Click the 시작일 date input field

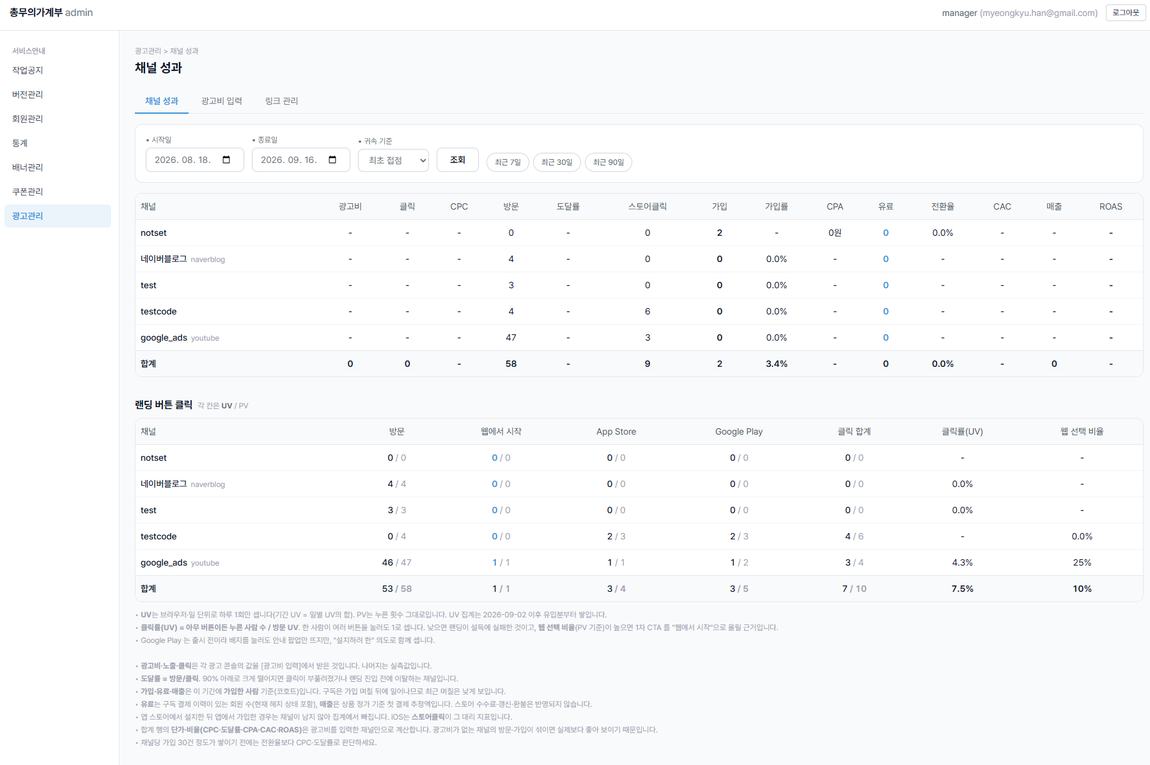194,160
